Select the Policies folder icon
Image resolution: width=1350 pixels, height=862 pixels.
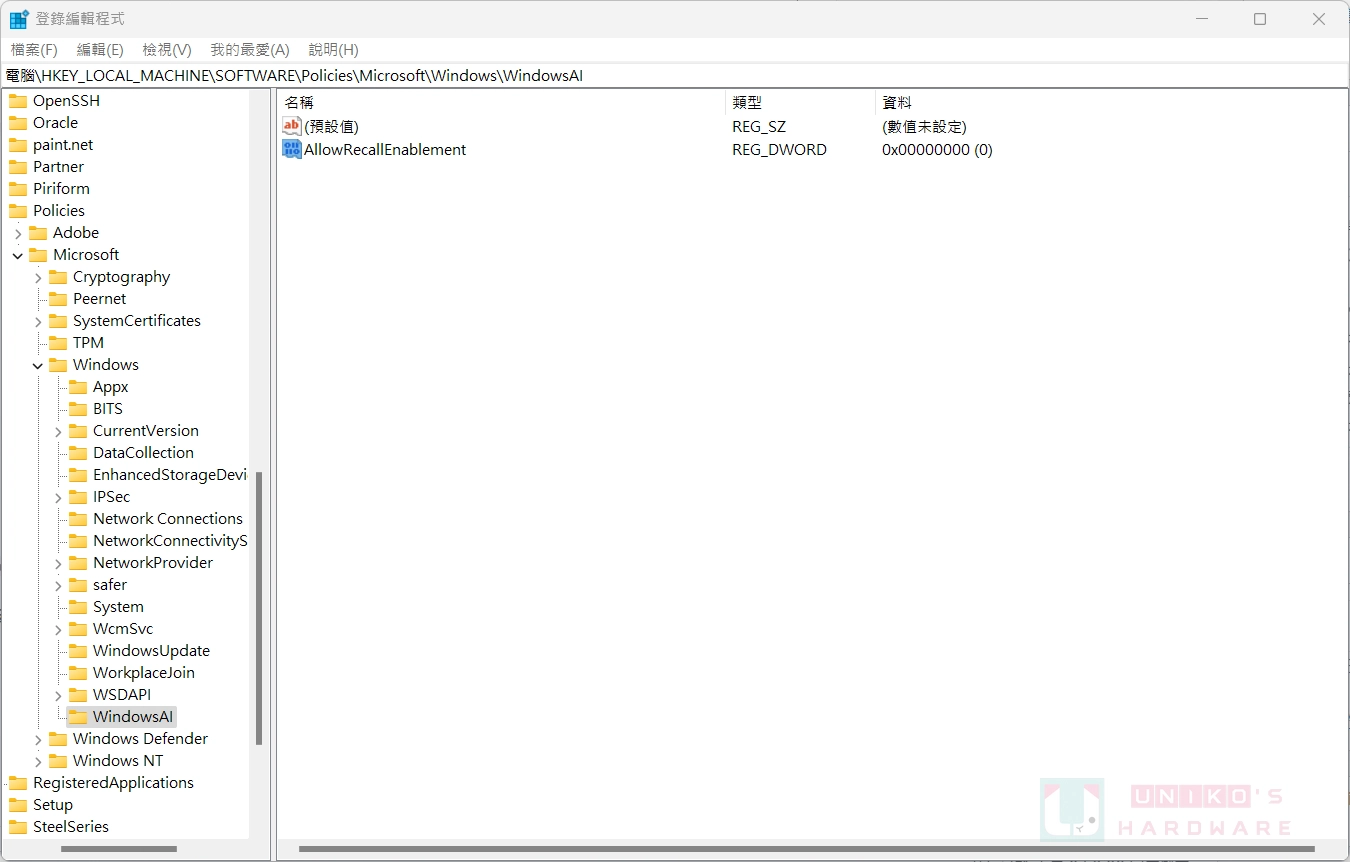click(x=18, y=211)
